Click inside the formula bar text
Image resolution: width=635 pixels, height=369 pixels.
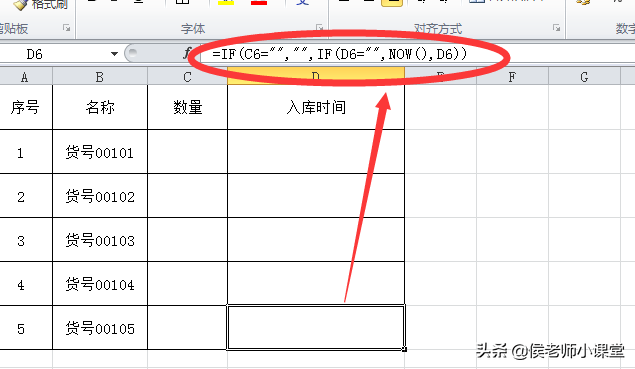pos(339,53)
